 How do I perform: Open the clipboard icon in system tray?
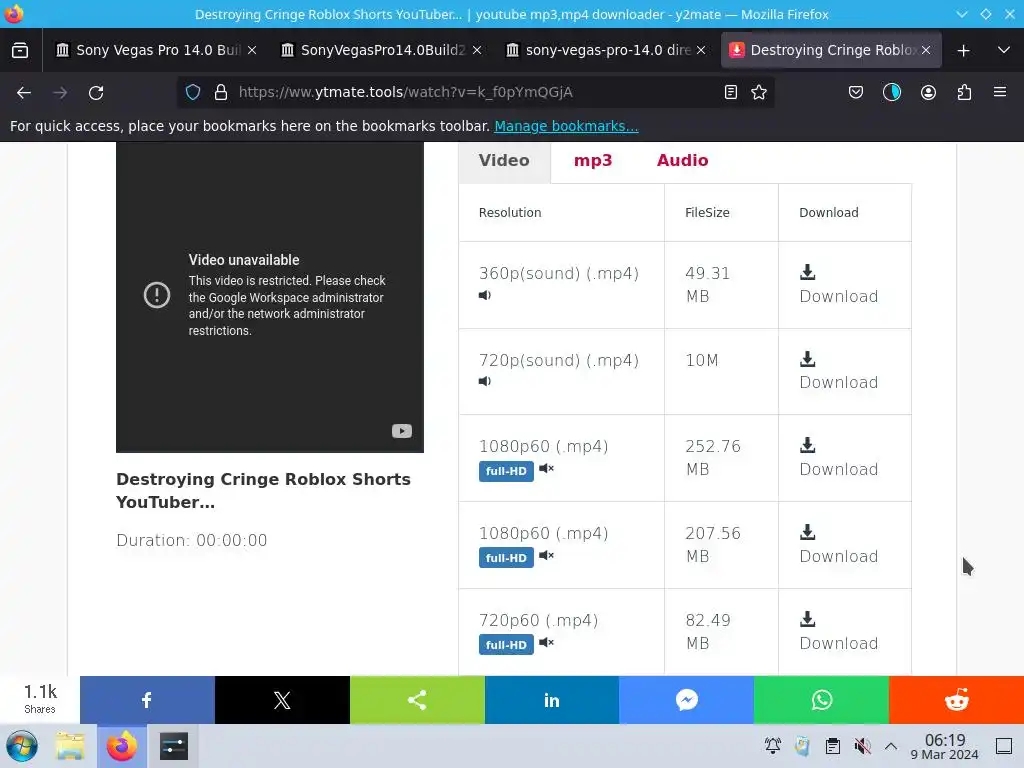click(833, 746)
